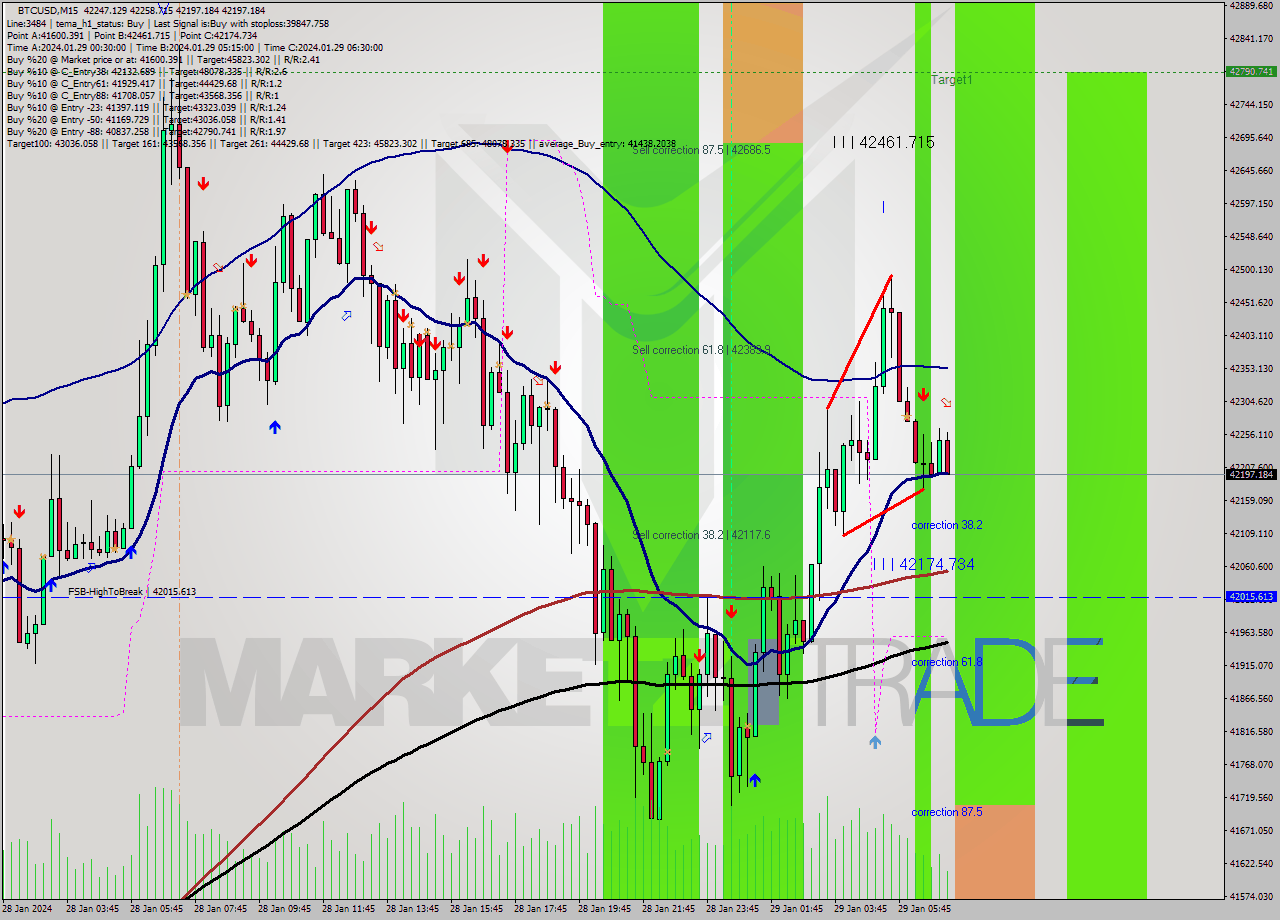The height and width of the screenshot is (920, 1280).
Task: Select the '28 Jan 05:45' time label
Action: point(156,910)
